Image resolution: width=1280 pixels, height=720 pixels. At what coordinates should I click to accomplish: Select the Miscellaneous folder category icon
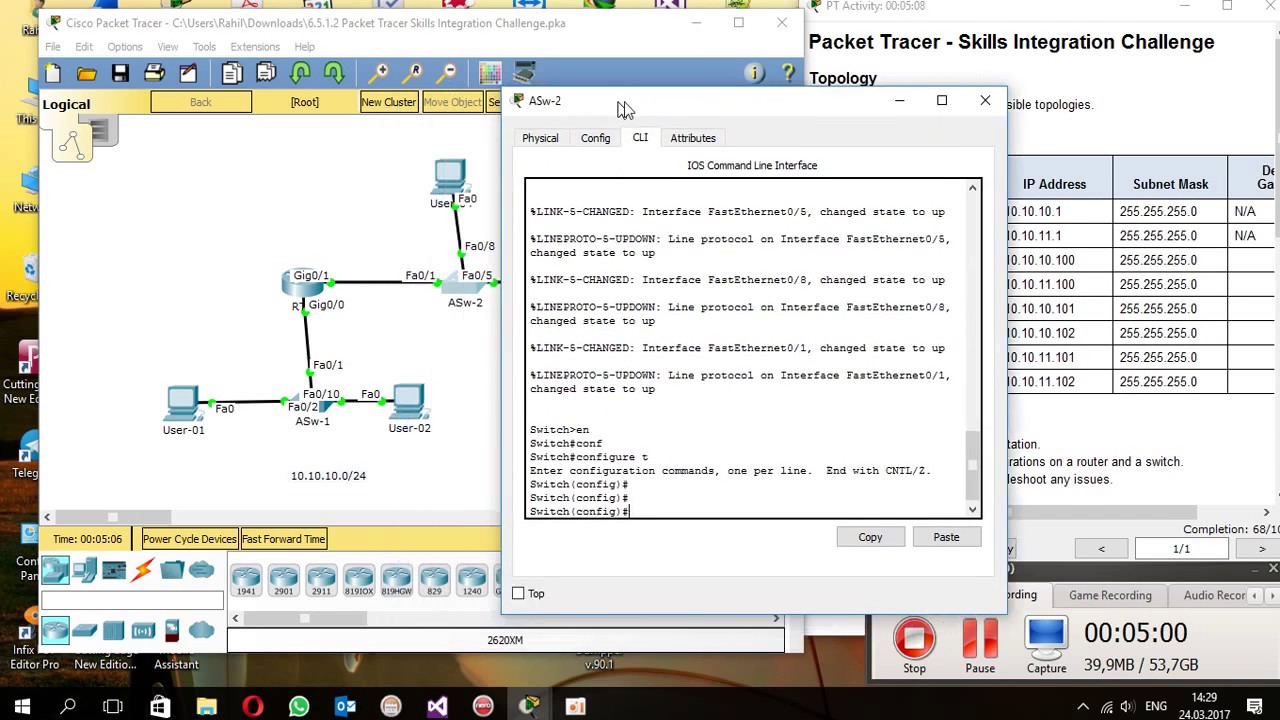click(172, 571)
